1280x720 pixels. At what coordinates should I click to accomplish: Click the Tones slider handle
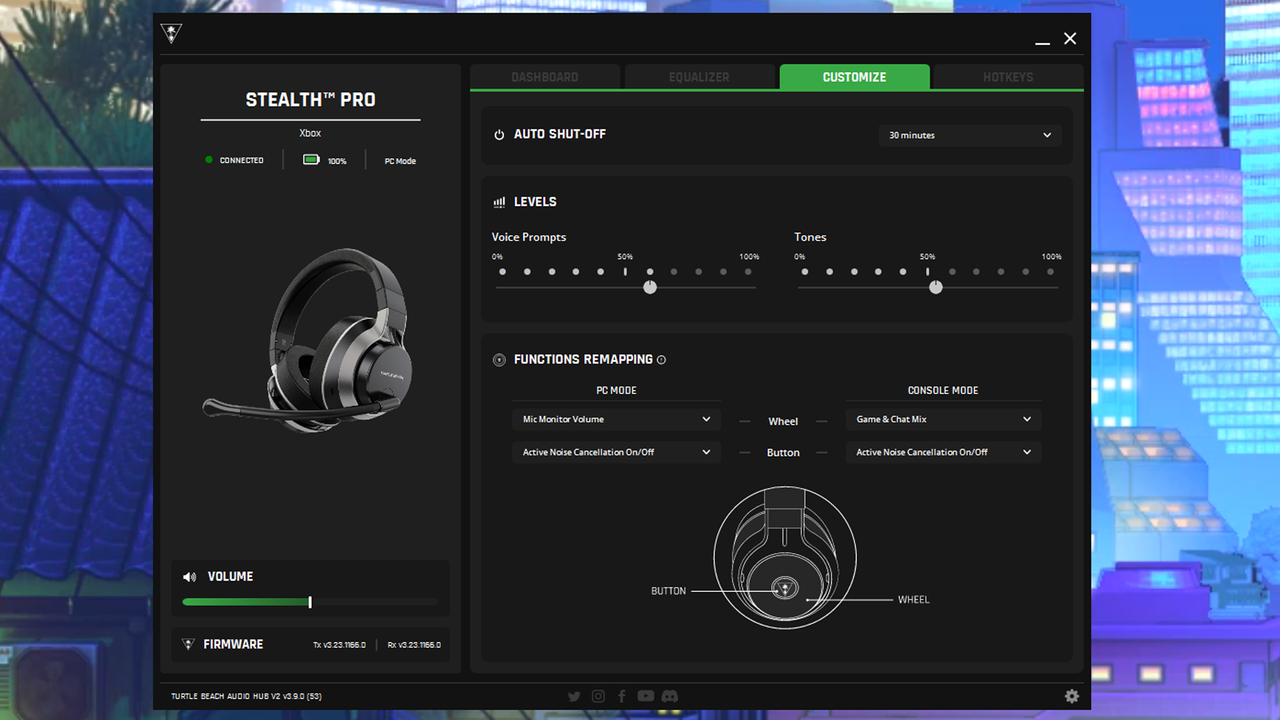(935, 287)
